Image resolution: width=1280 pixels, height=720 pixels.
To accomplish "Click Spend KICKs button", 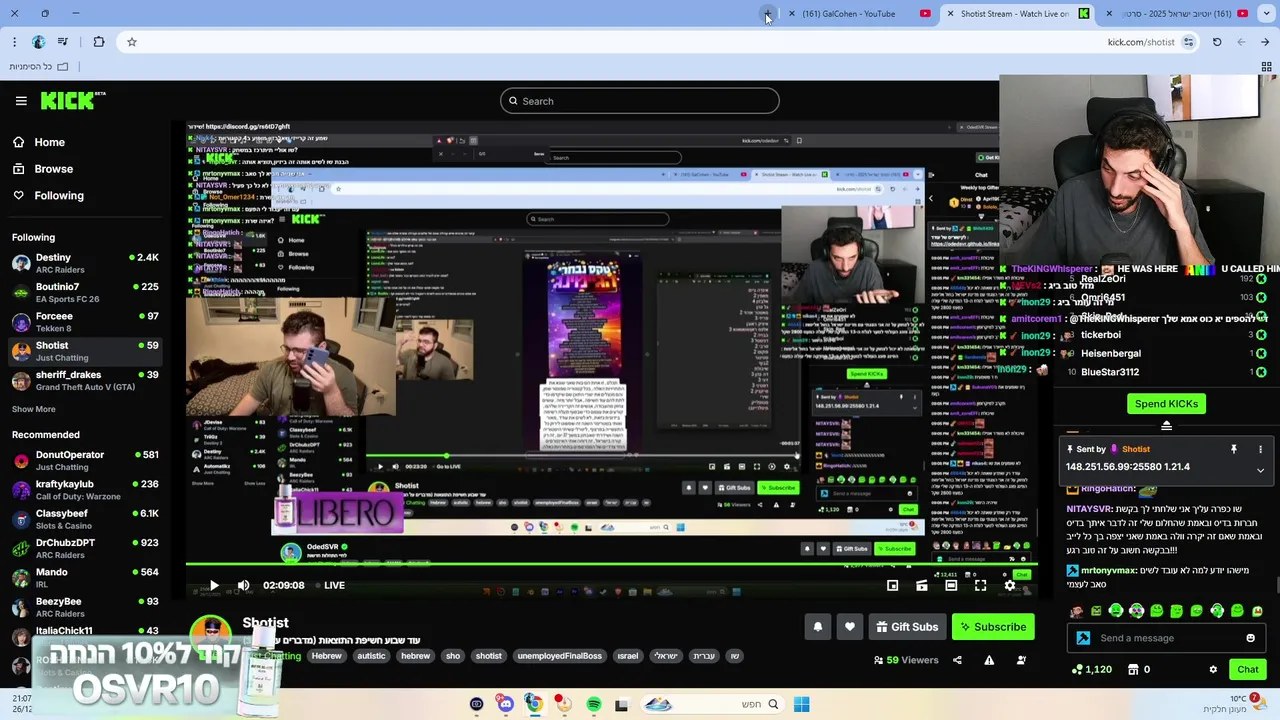I will 1166,404.
